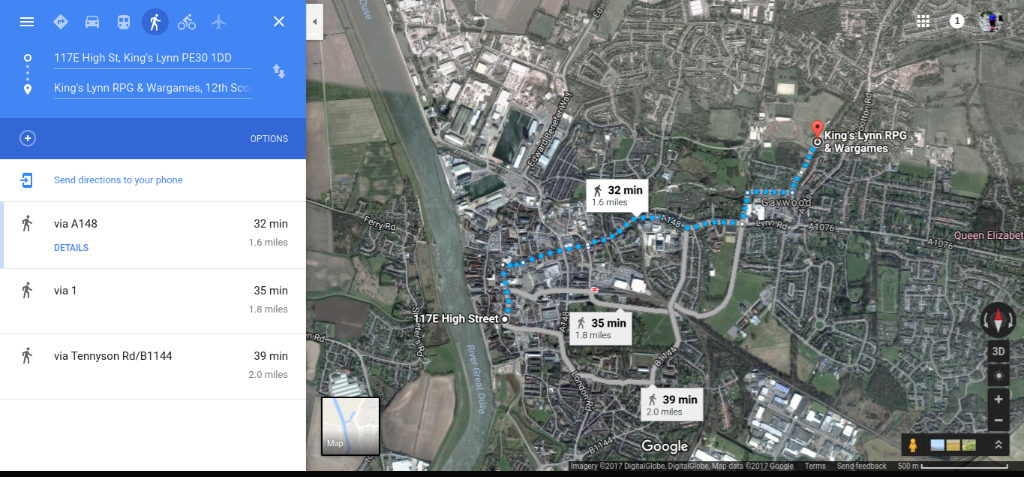Select transit travel mode train icon
Screen dimensions: 1024x477
coord(123,22)
